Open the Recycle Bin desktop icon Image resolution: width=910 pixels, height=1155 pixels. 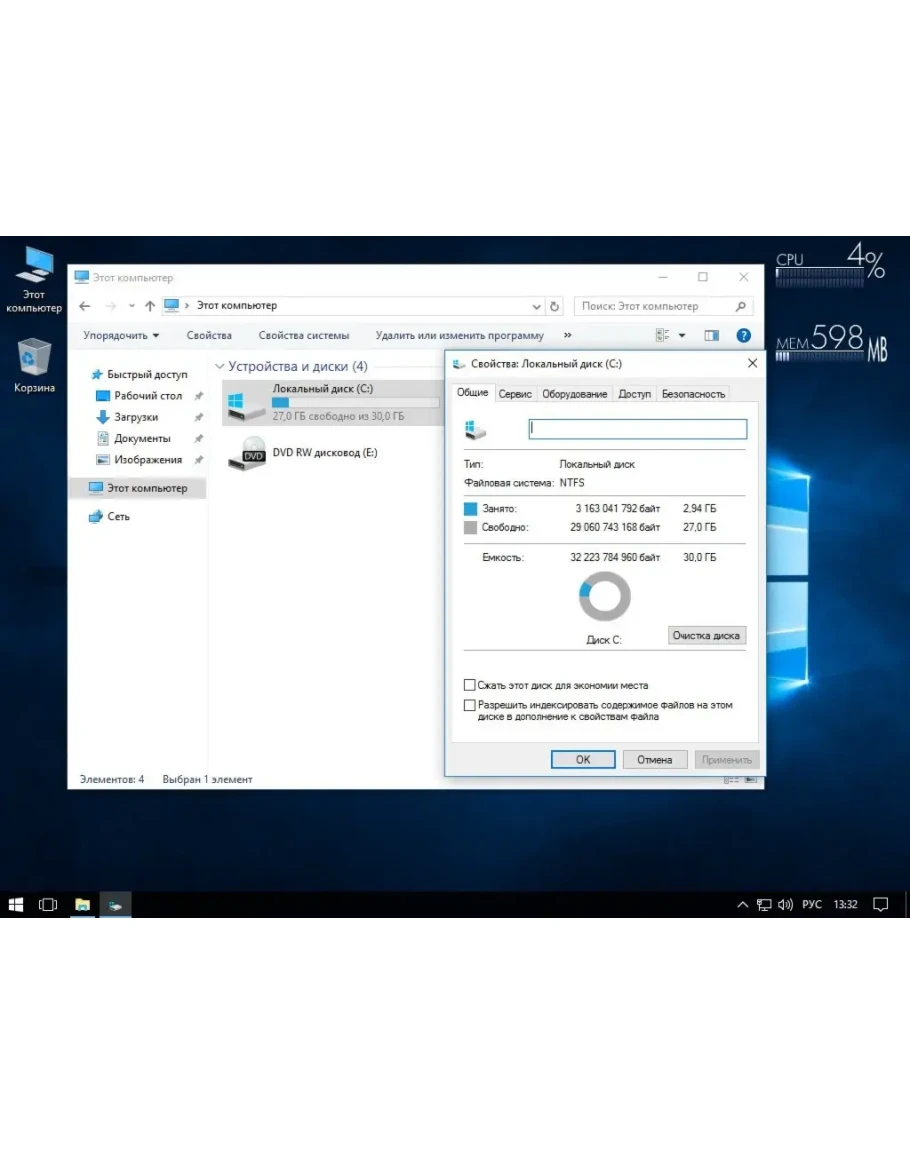point(34,360)
